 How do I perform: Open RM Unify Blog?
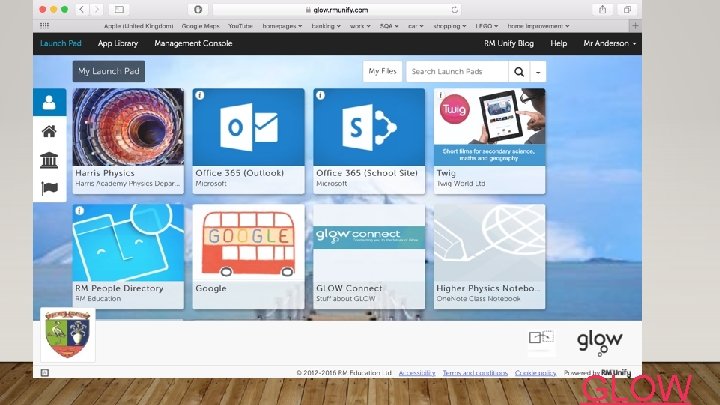point(509,43)
